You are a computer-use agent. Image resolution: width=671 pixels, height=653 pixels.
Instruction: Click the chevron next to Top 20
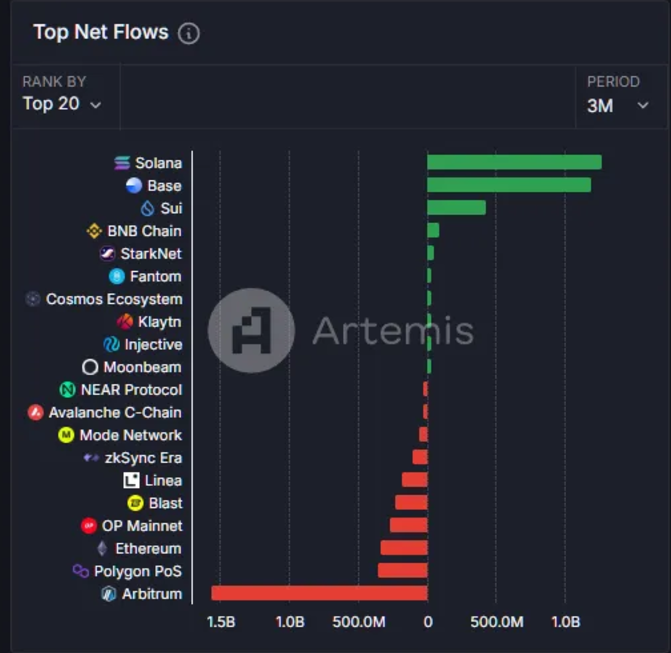[96, 105]
